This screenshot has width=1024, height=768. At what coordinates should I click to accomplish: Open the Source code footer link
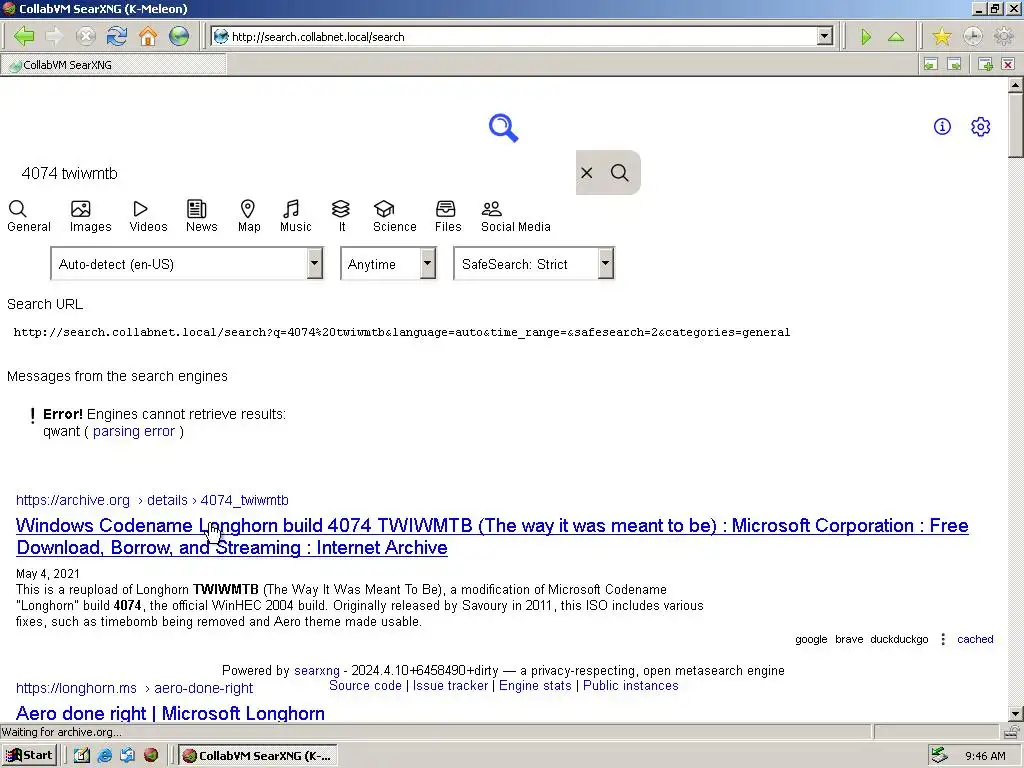pos(365,686)
